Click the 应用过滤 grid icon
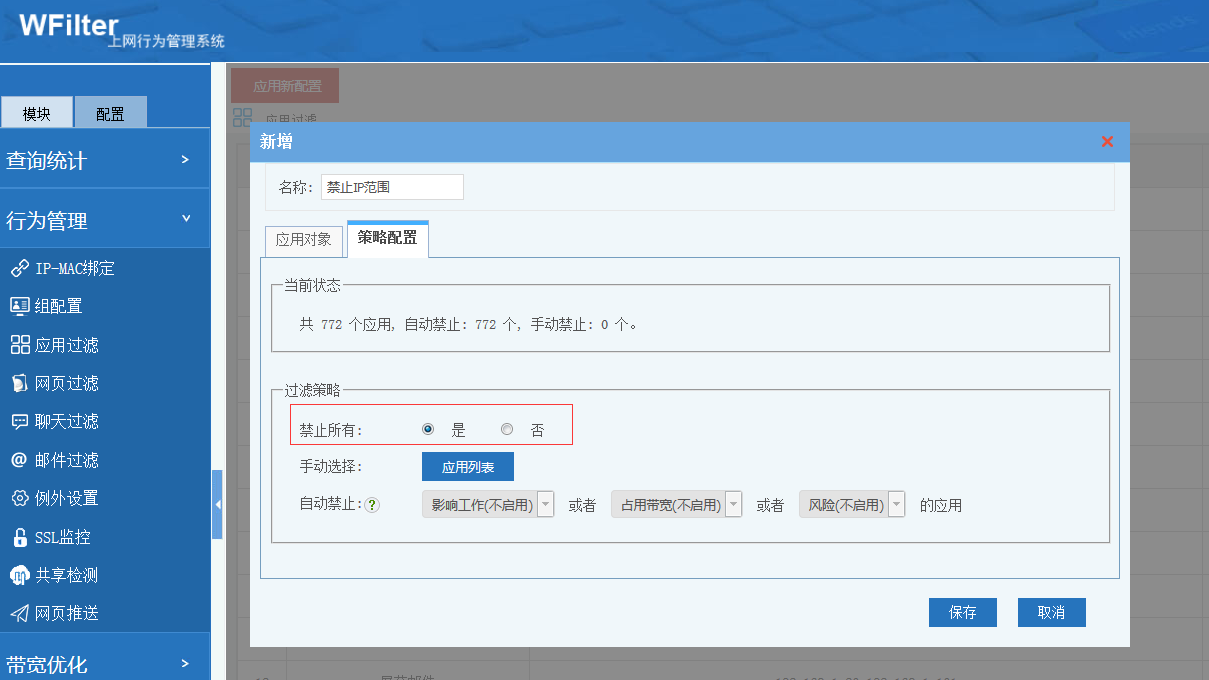This screenshot has width=1209, height=680. point(19,345)
